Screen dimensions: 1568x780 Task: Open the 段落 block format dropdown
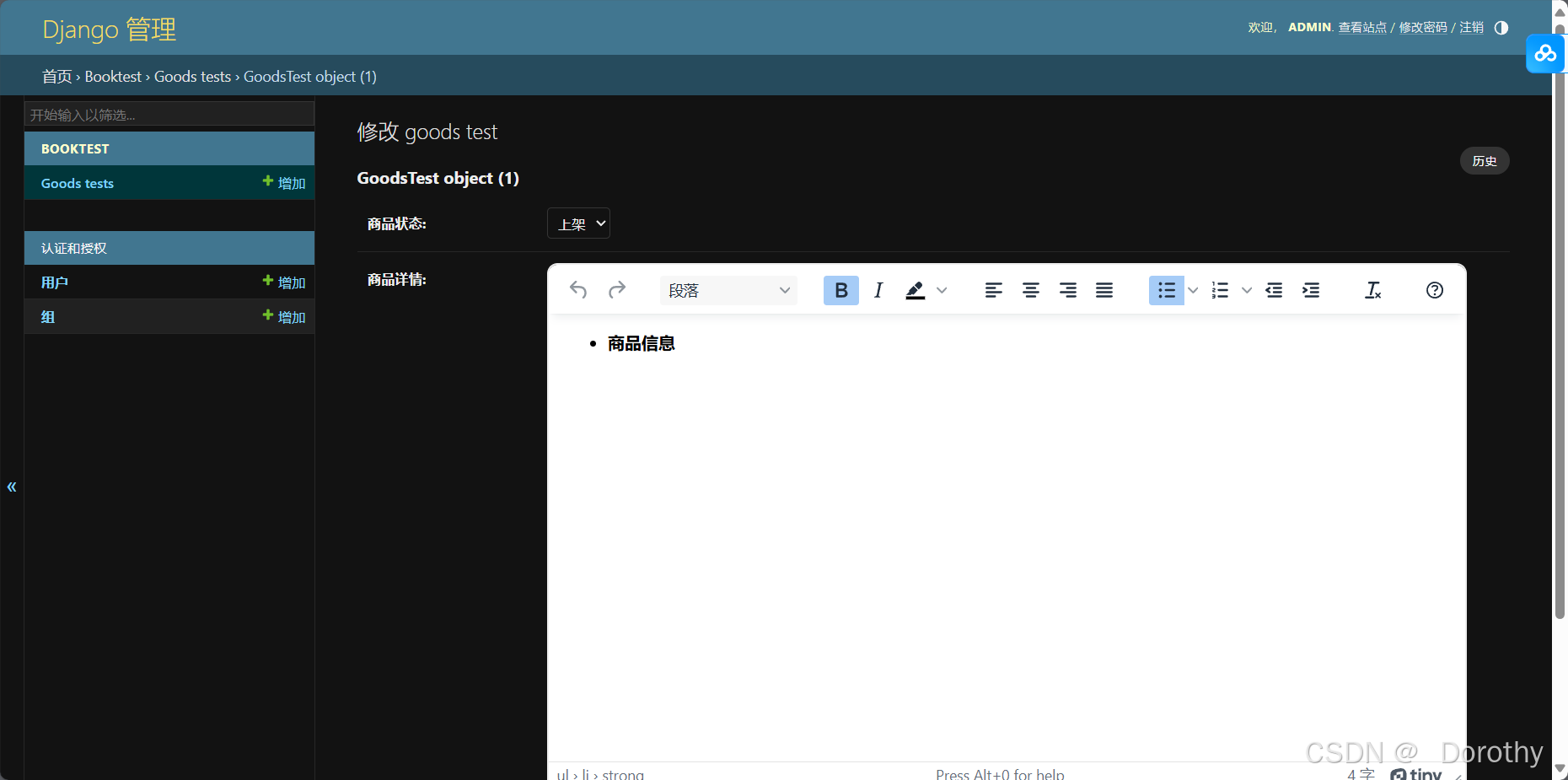(728, 290)
